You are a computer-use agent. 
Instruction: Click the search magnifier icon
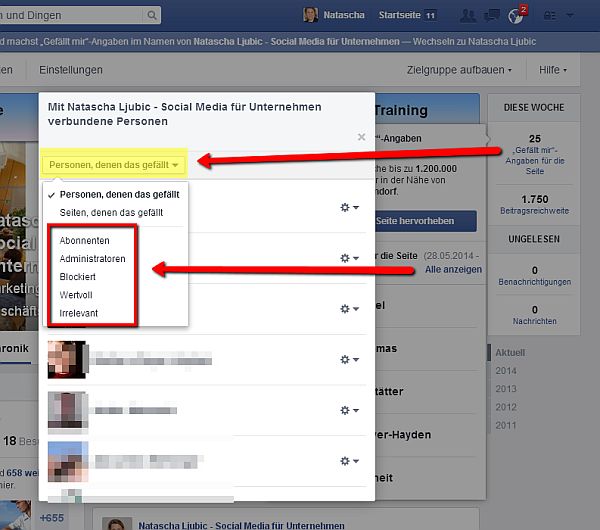(151, 16)
